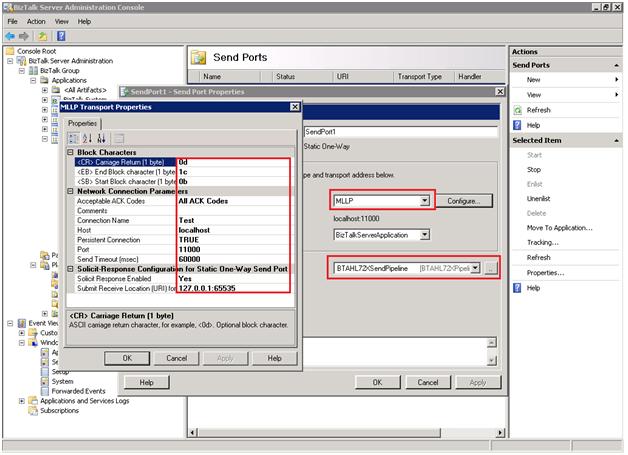Click Persistent Connection value TRUE
Screen dimensions: 628x455
189,240
